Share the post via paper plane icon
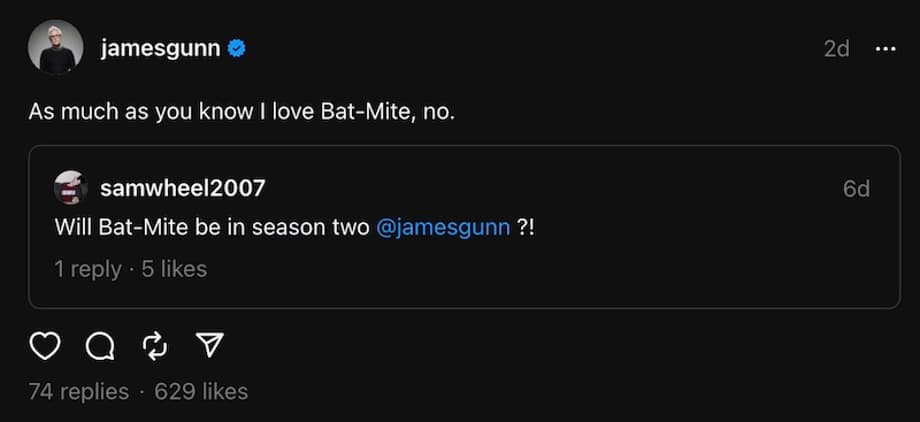This screenshot has height=422, width=920. (x=209, y=346)
